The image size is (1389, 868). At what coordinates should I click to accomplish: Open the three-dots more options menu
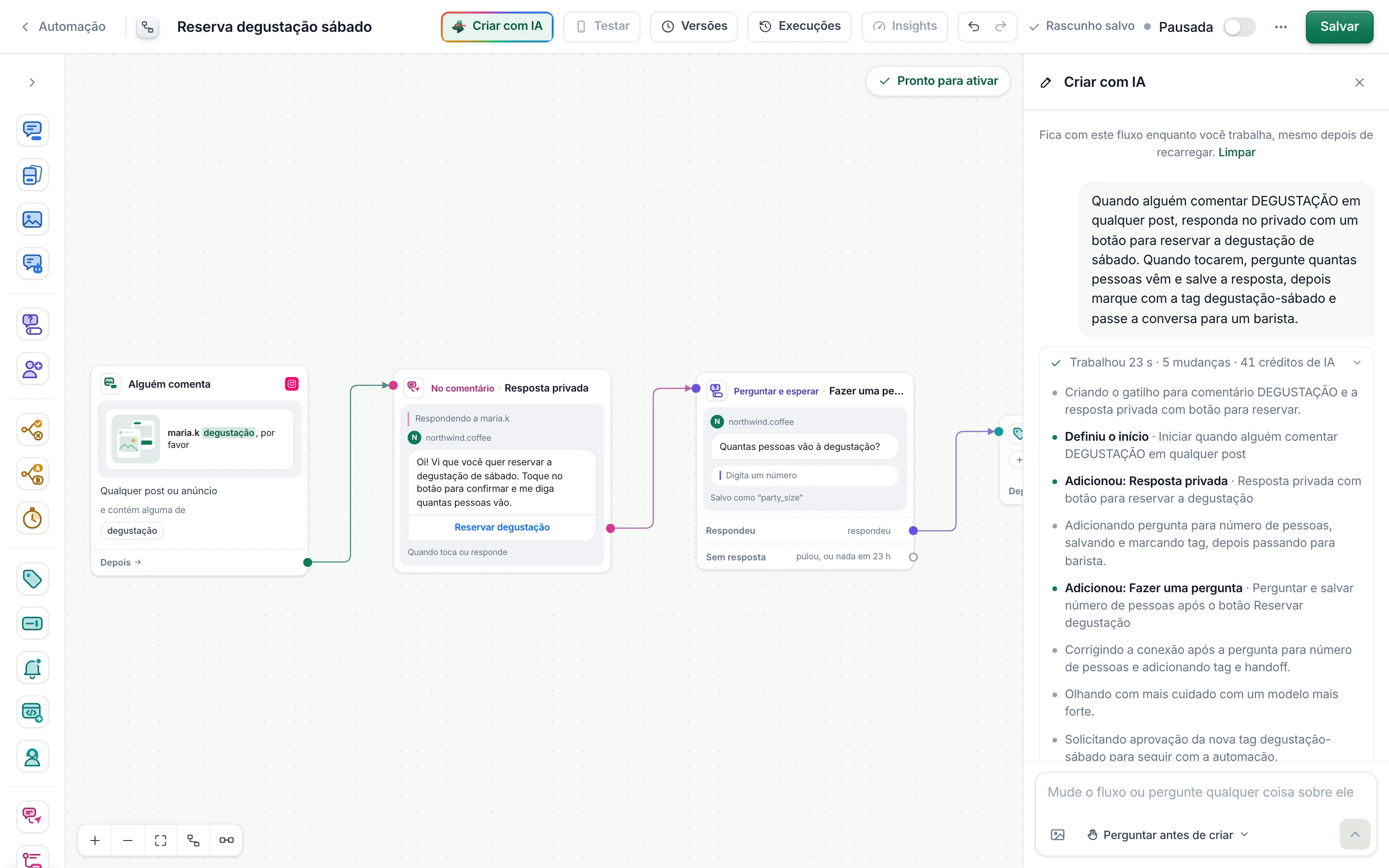(1280, 27)
